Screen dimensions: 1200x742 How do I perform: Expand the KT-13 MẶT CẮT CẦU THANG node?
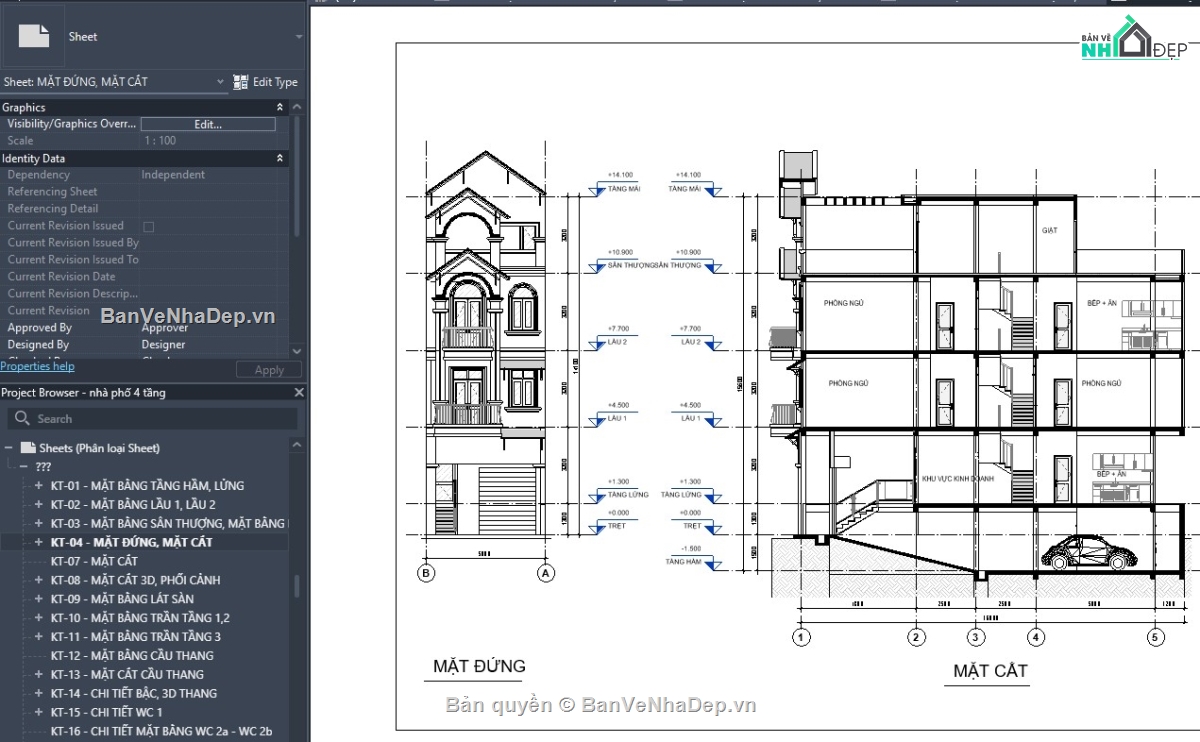coord(38,675)
